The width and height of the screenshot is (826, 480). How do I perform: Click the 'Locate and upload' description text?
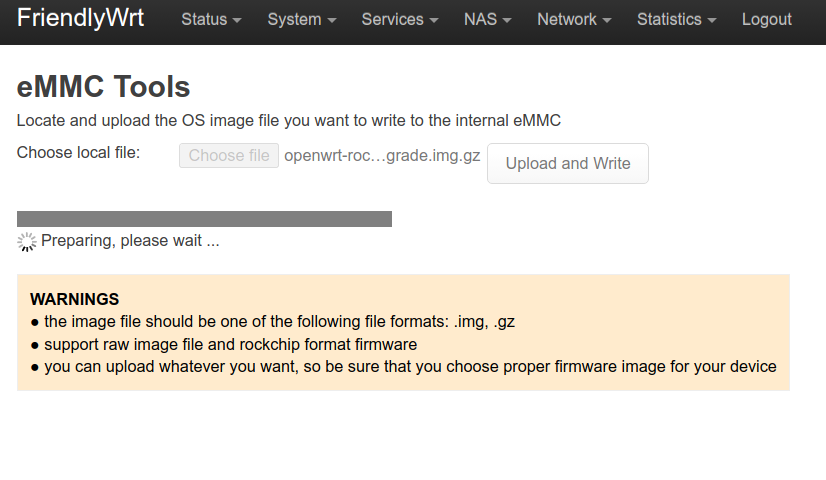[289, 121]
